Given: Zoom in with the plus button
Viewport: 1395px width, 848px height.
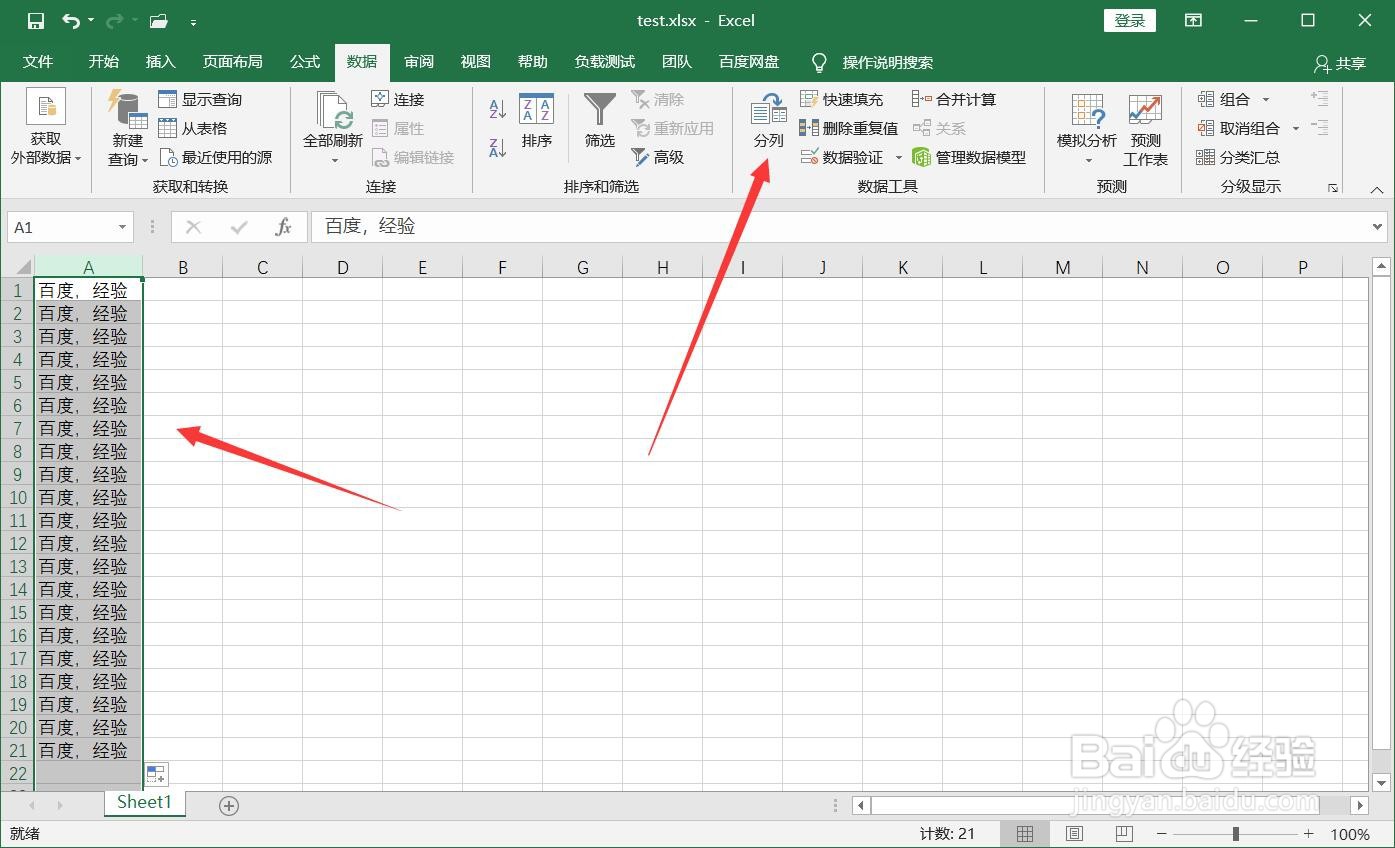Looking at the screenshot, I should click(1309, 833).
